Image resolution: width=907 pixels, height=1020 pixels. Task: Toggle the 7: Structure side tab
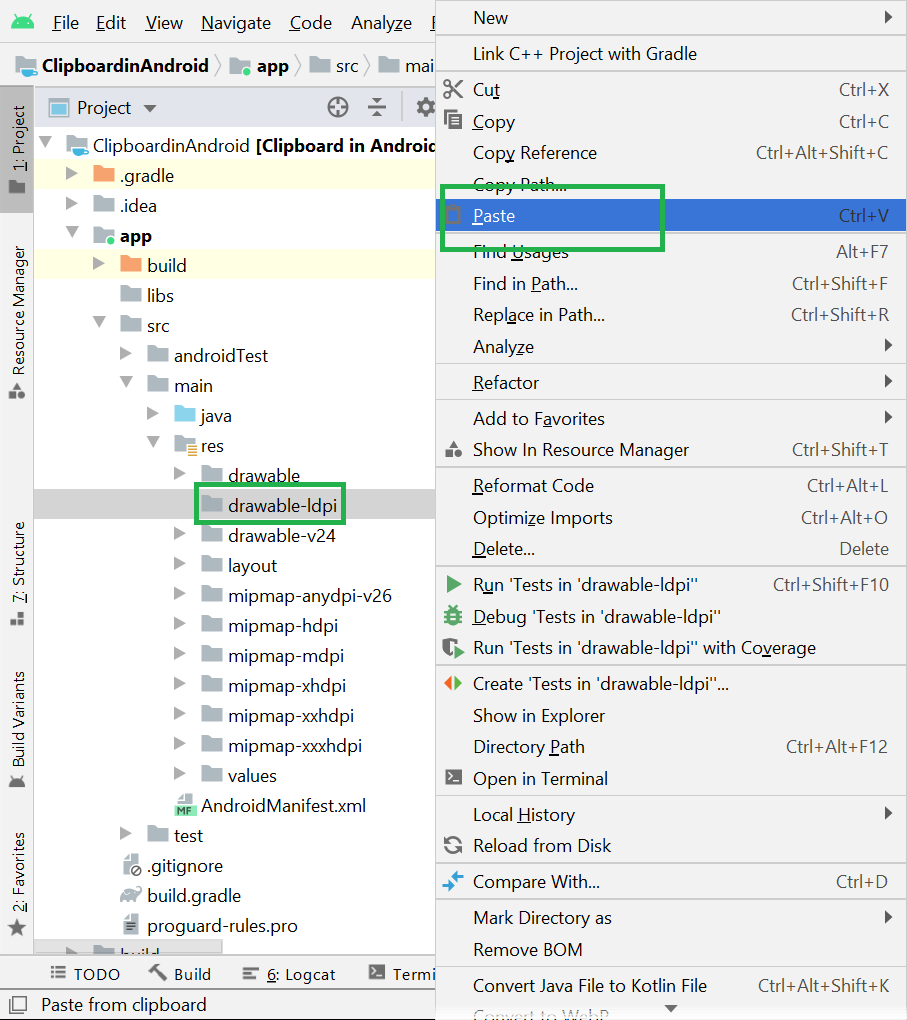tap(18, 573)
